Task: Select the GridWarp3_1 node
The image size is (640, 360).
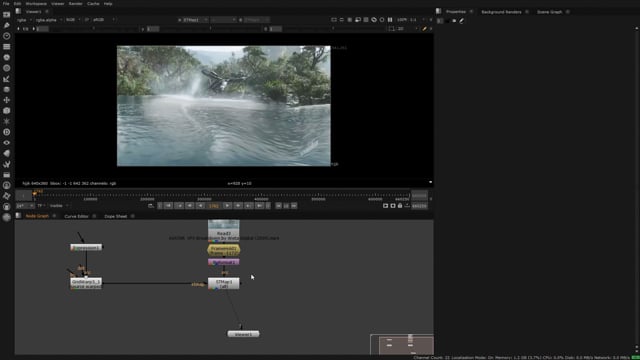Action: click(86, 284)
